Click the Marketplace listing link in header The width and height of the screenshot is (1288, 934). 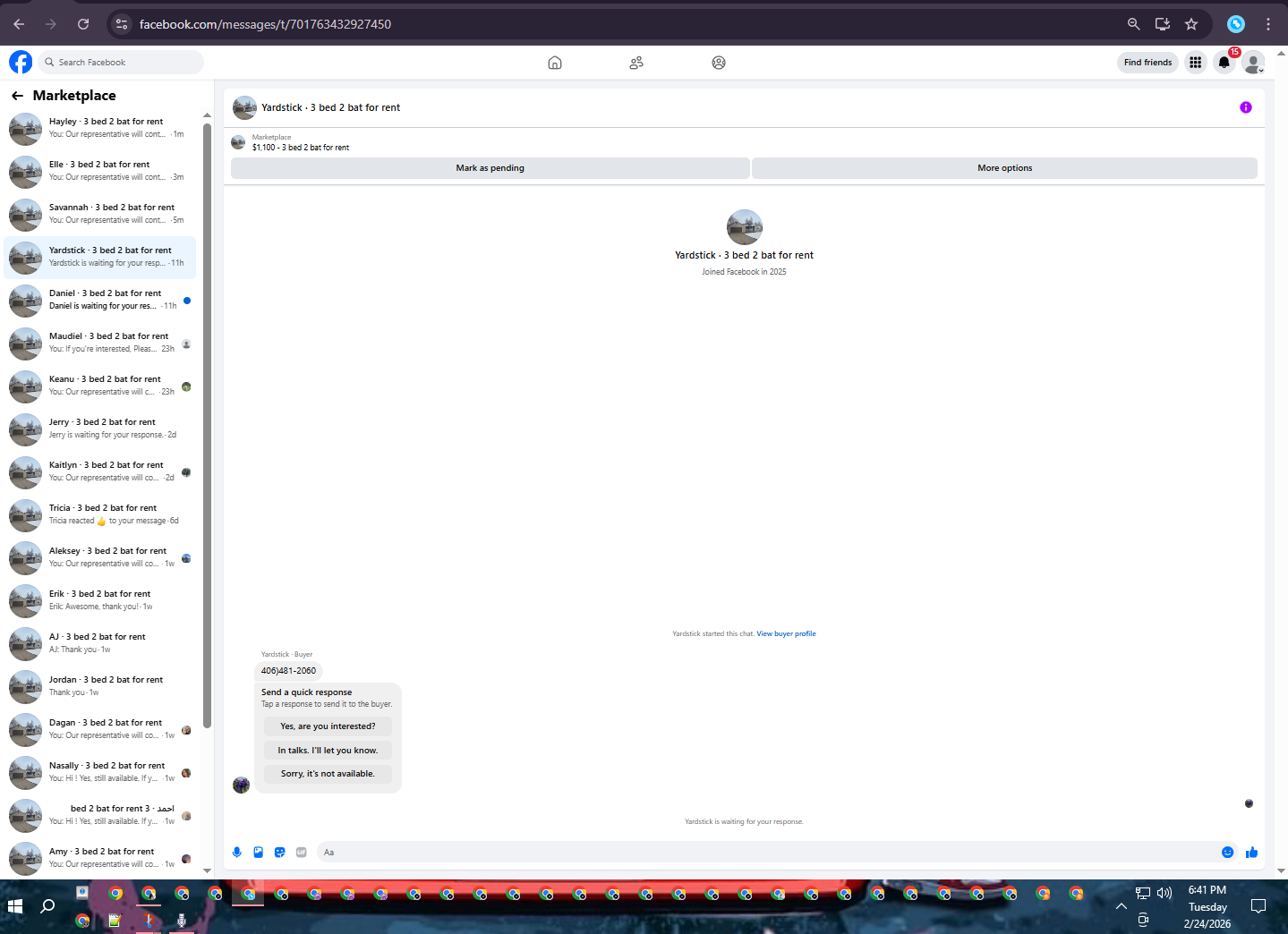[x=301, y=148]
